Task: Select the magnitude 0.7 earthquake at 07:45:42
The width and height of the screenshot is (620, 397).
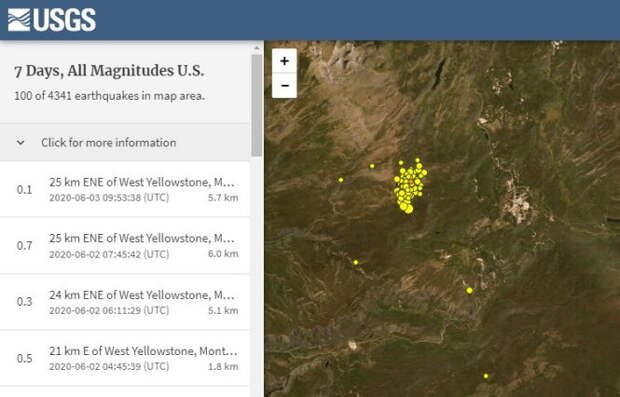Action: 125,246
